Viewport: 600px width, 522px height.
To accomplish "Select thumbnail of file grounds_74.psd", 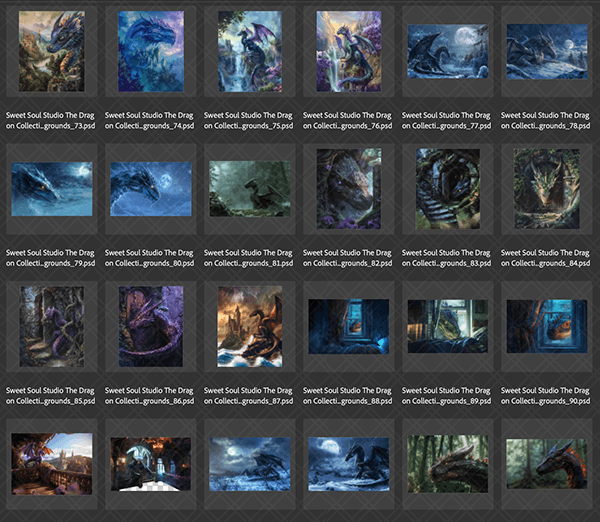I will (x=151, y=51).
